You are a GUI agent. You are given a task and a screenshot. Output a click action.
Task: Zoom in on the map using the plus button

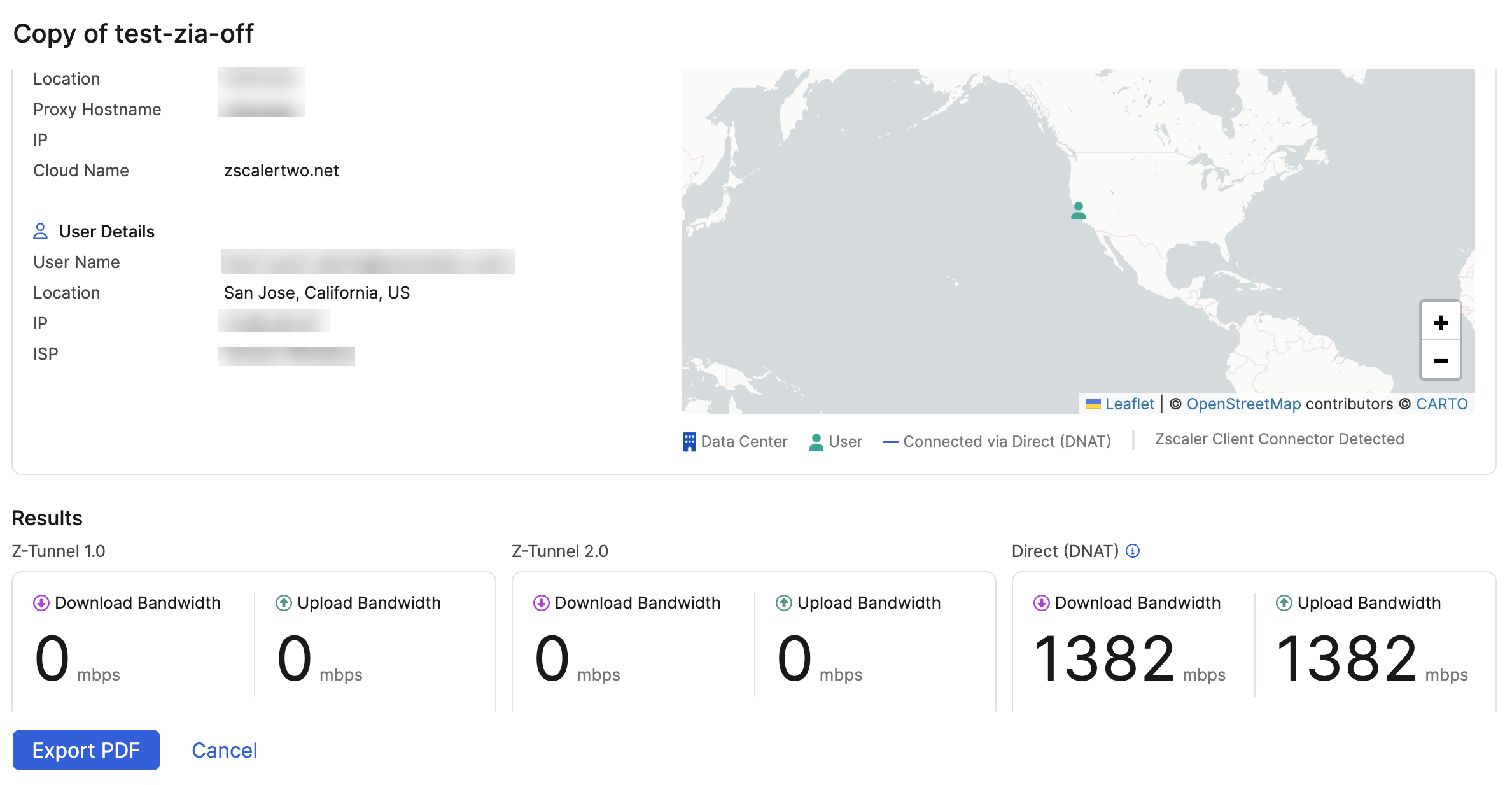[1440, 322]
